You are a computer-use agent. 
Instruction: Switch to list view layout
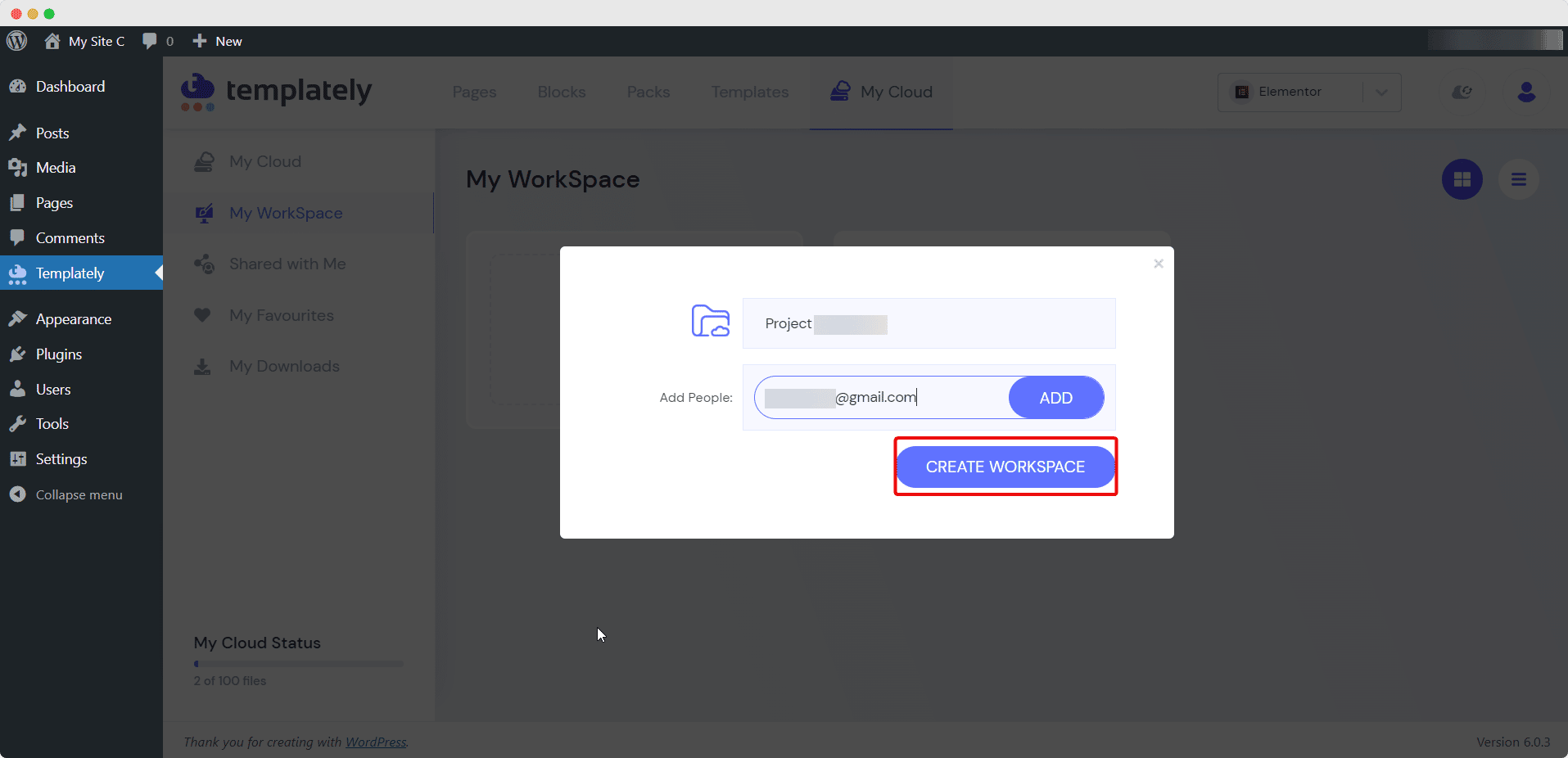tap(1518, 179)
